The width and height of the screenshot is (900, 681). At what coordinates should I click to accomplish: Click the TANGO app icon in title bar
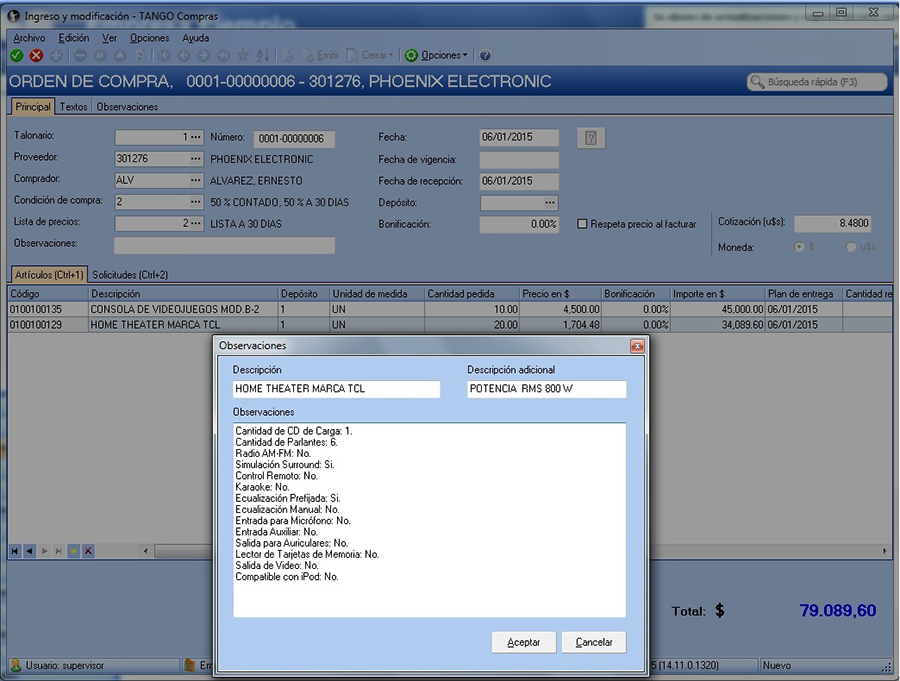click(14, 16)
